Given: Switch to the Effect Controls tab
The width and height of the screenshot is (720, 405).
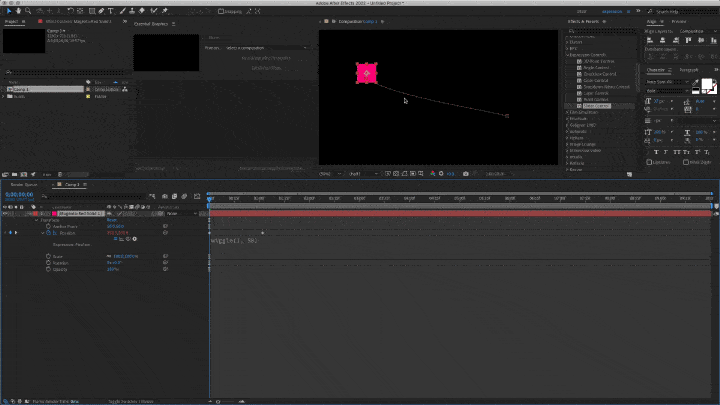Looking at the screenshot, I should coord(79,22).
